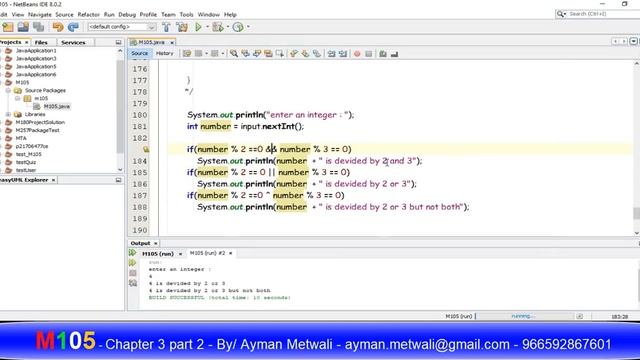
Task: Click the Find Selection magnifier icon
Action: tap(234, 54)
